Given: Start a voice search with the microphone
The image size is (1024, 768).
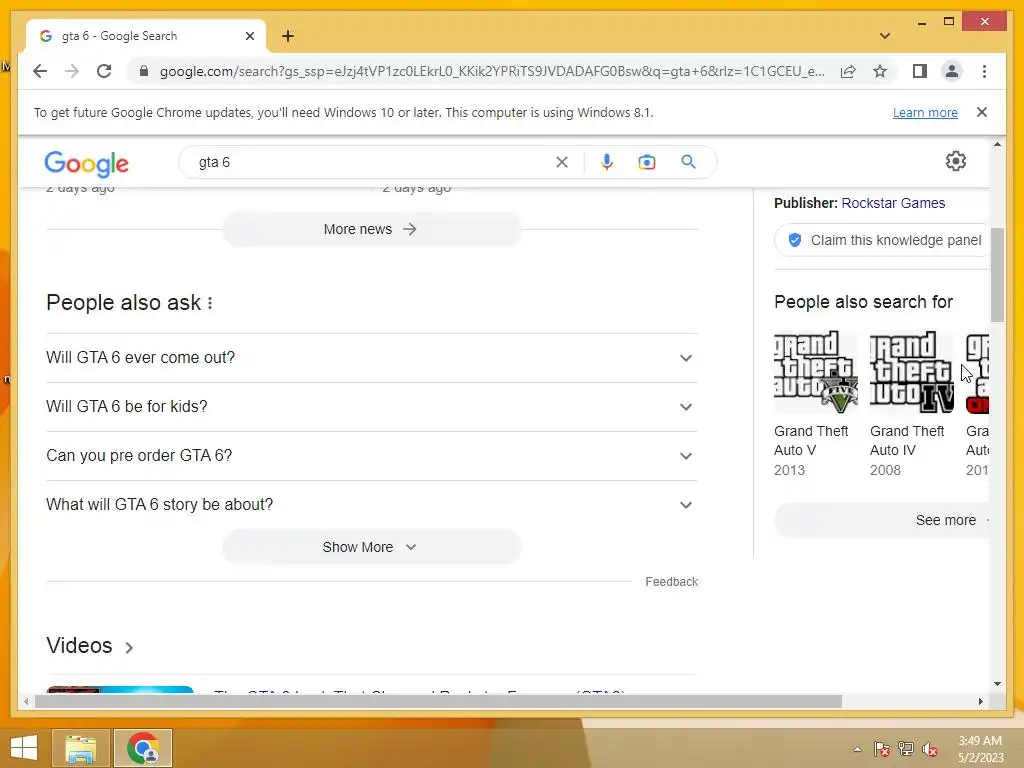Looking at the screenshot, I should tap(607, 162).
